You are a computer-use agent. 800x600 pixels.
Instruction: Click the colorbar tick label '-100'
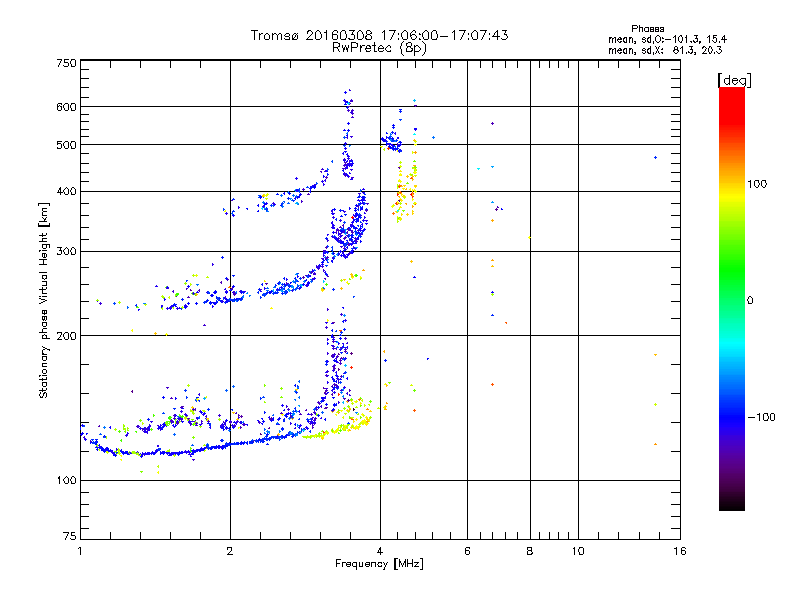[761, 417]
